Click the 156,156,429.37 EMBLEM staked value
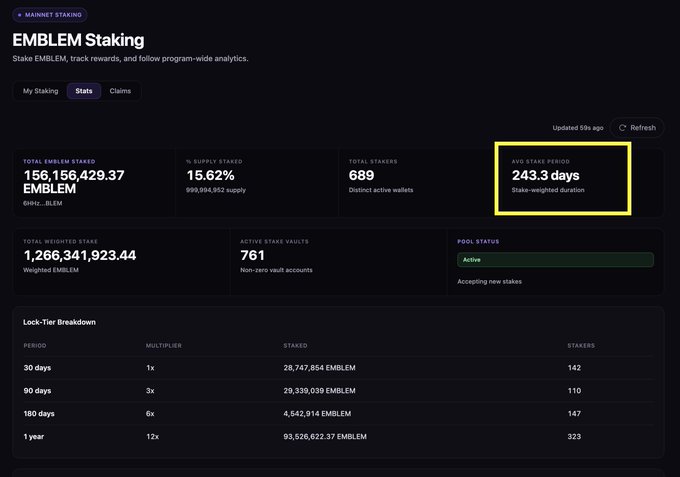Image resolution: width=680 pixels, height=477 pixels. (74, 182)
